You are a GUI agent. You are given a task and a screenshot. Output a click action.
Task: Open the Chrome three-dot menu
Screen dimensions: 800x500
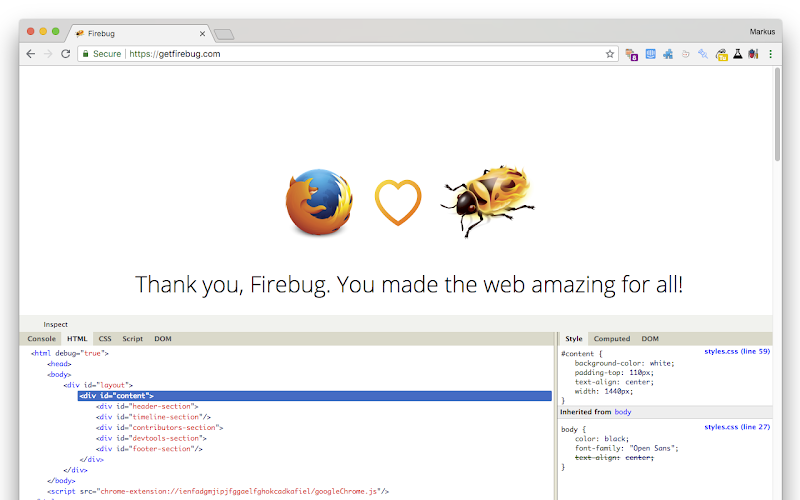(x=770, y=54)
